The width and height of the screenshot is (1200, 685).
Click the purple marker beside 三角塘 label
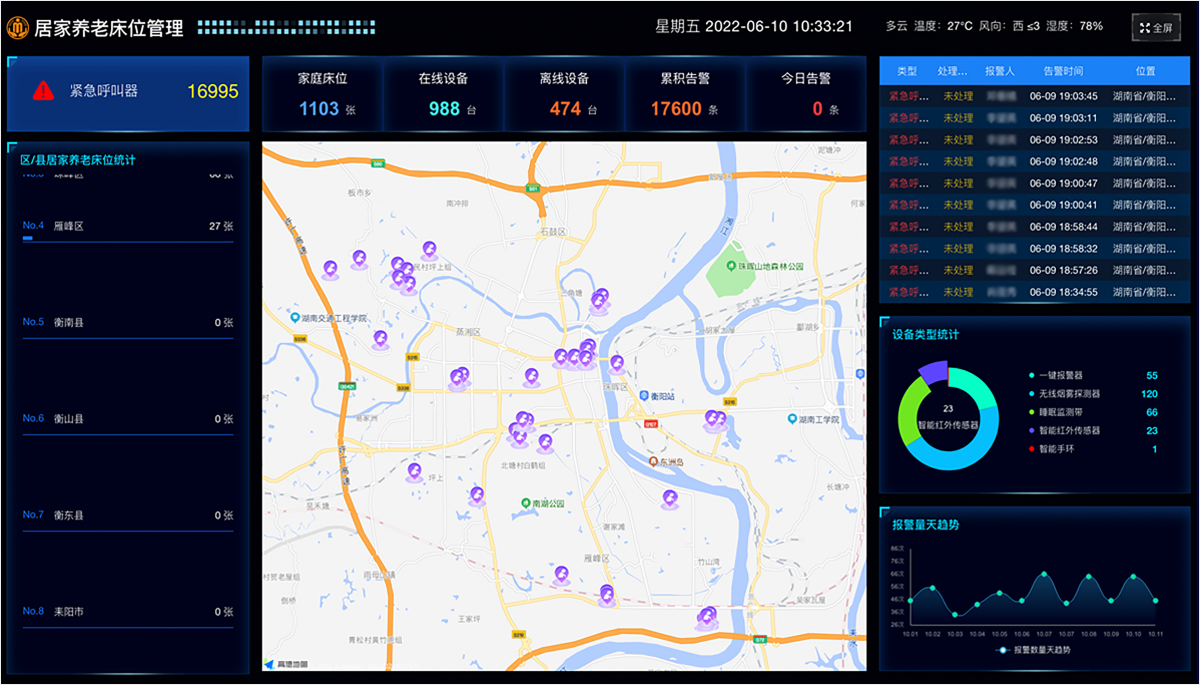coord(599,301)
